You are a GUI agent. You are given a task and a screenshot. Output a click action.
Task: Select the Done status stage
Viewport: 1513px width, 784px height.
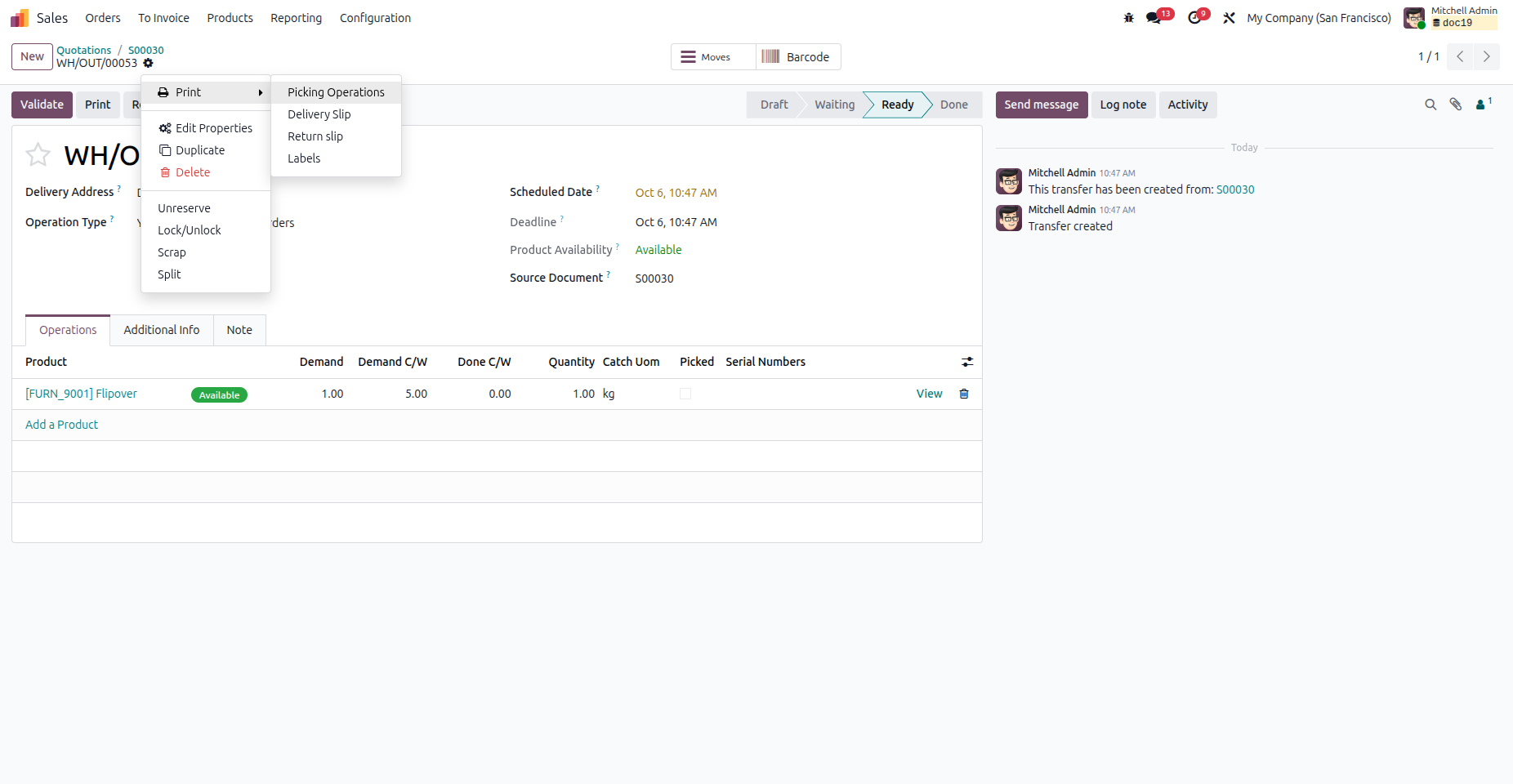pos(953,105)
